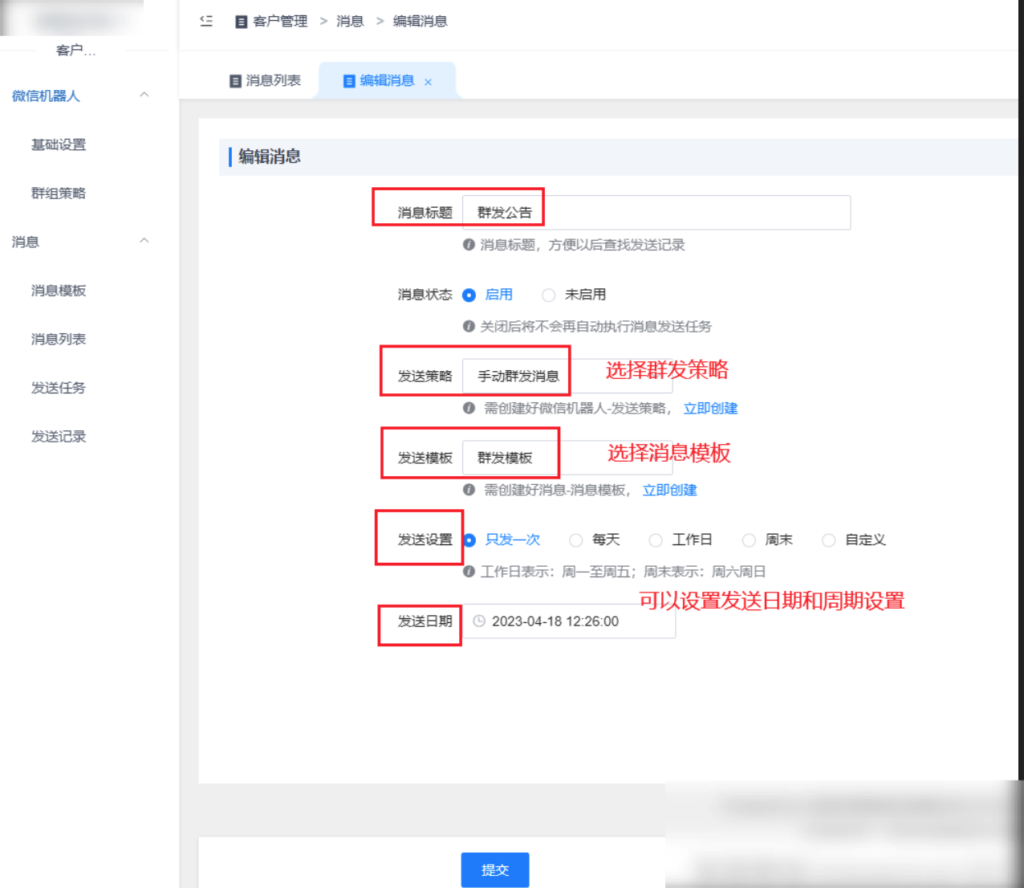The image size is (1024, 888).
Task: Click the 立即创建 link under 发送策略
Action: pyautogui.click(x=710, y=408)
